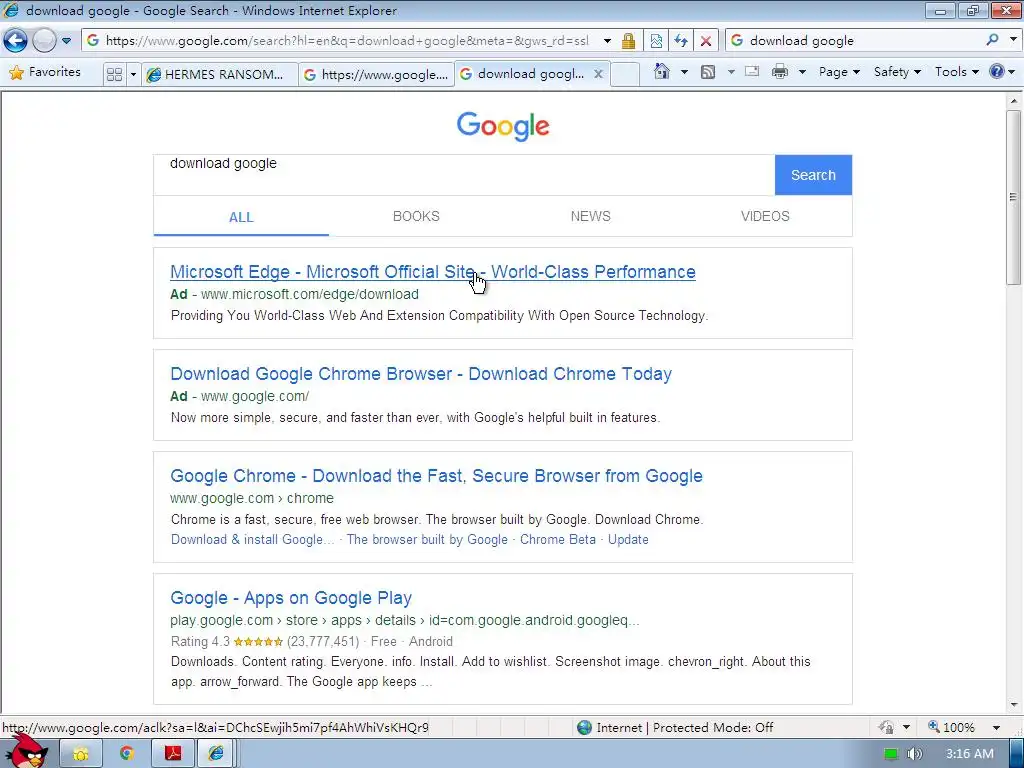Viewport: 1024px width, 768px height.
Task: Click the vertical scrollbar down arrow
Action: click(1014, 705)
